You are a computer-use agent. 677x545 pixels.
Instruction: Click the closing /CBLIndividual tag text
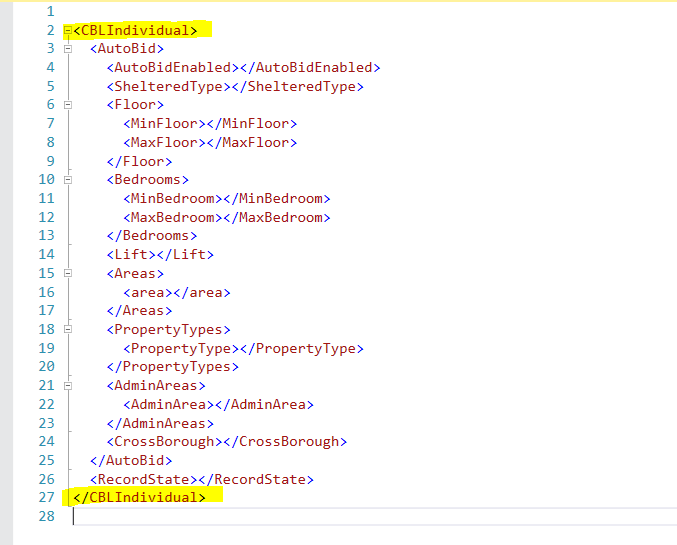click(x=139, y=497)
